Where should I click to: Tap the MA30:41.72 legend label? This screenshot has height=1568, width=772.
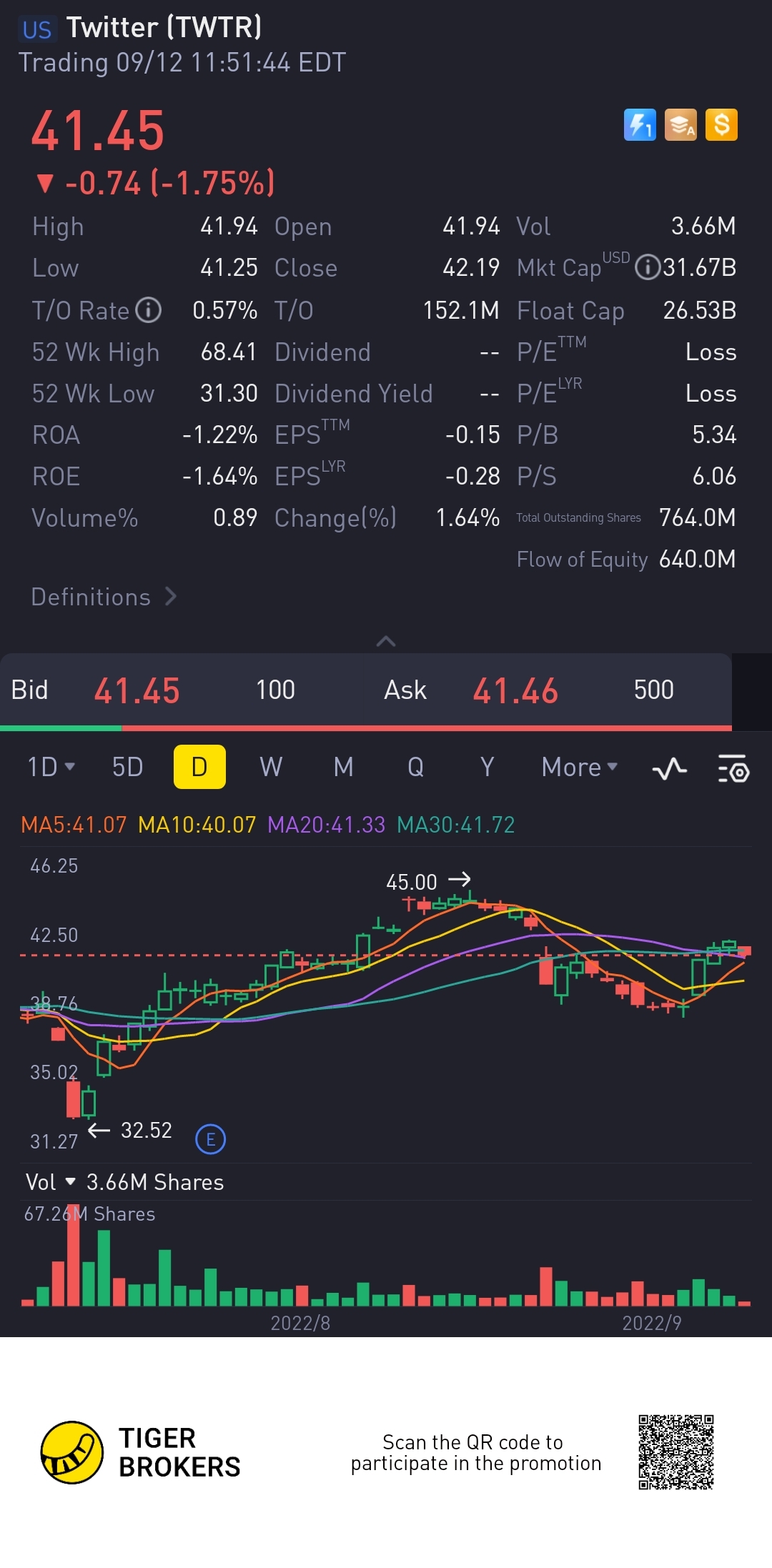coord(455,825)
